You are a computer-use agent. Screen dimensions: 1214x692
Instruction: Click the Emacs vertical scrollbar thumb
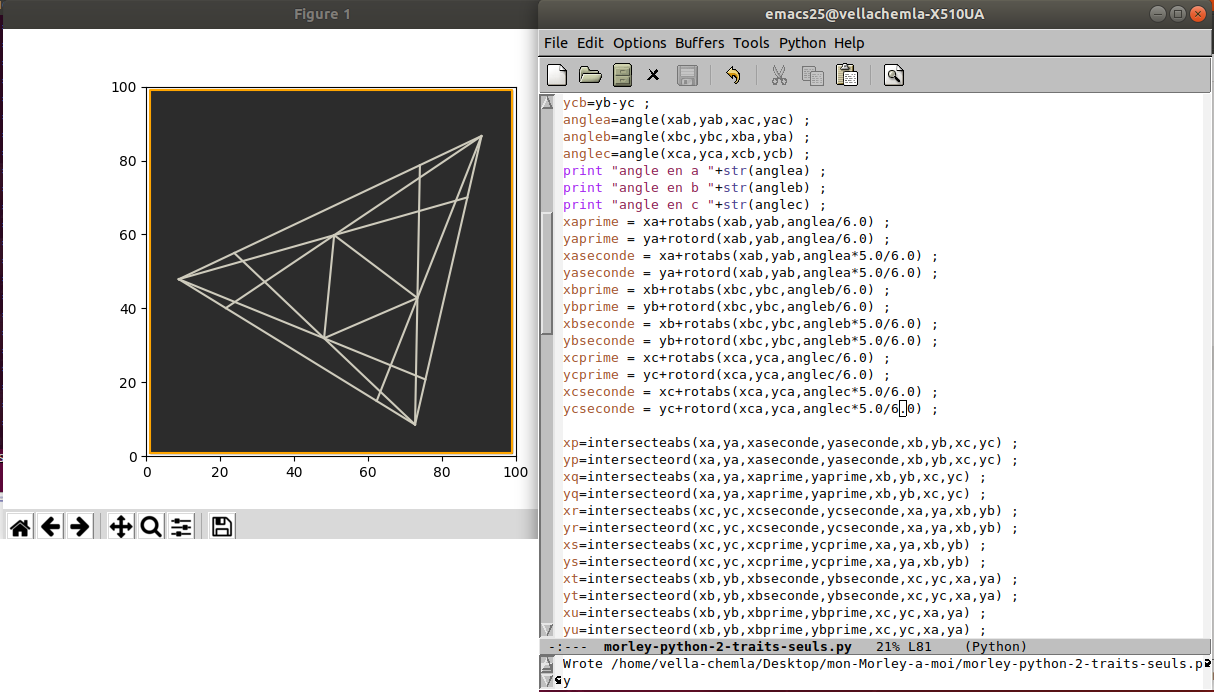click(x=546, y=270)
